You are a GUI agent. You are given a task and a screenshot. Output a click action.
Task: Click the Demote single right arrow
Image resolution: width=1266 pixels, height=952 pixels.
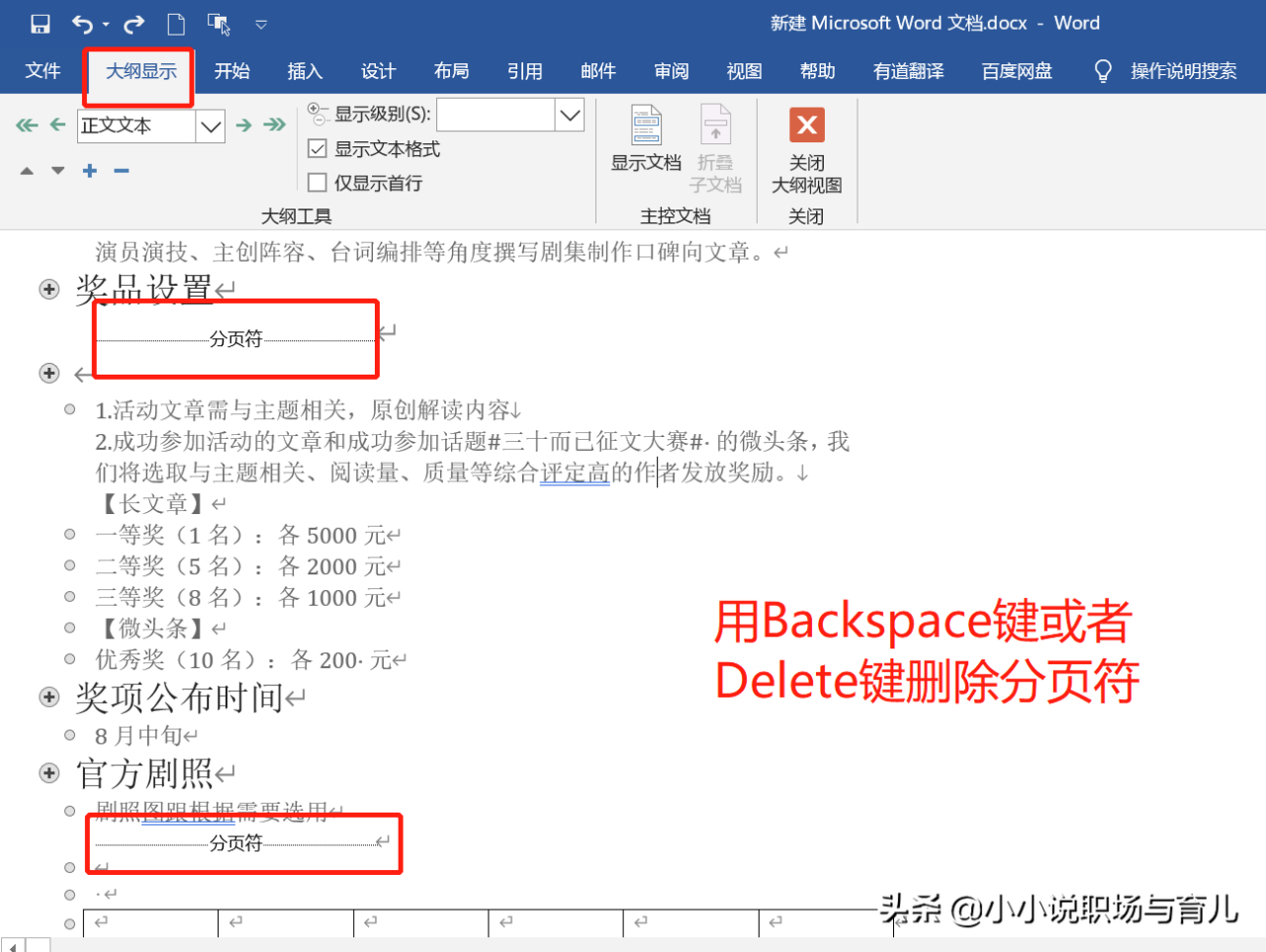pyautogui.click(x=243, y=125)
